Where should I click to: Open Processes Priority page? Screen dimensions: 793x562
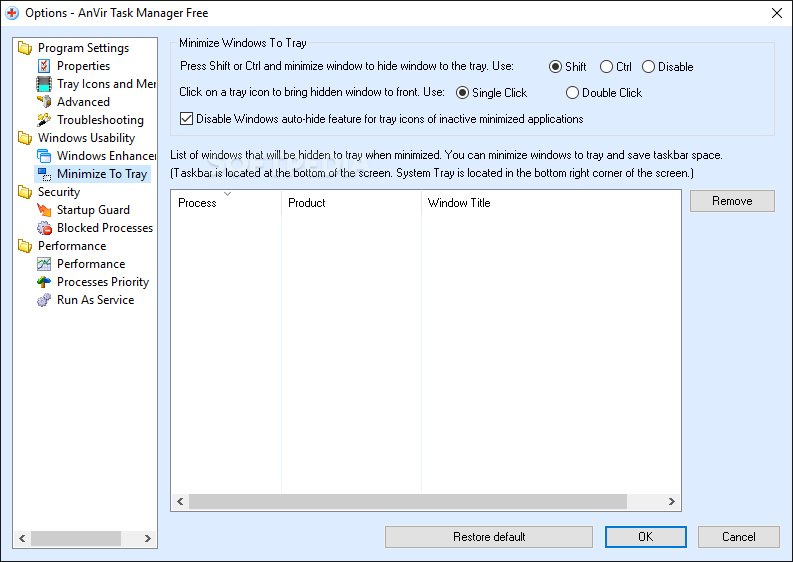(103, 282)
